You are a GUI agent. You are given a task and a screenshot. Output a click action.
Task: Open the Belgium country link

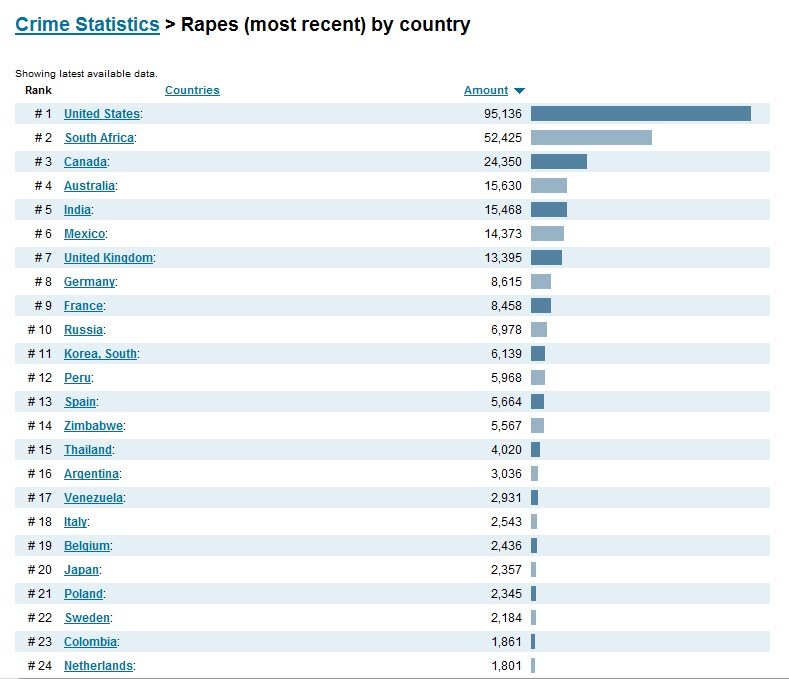pyautogui.click(x=87, y=546)
